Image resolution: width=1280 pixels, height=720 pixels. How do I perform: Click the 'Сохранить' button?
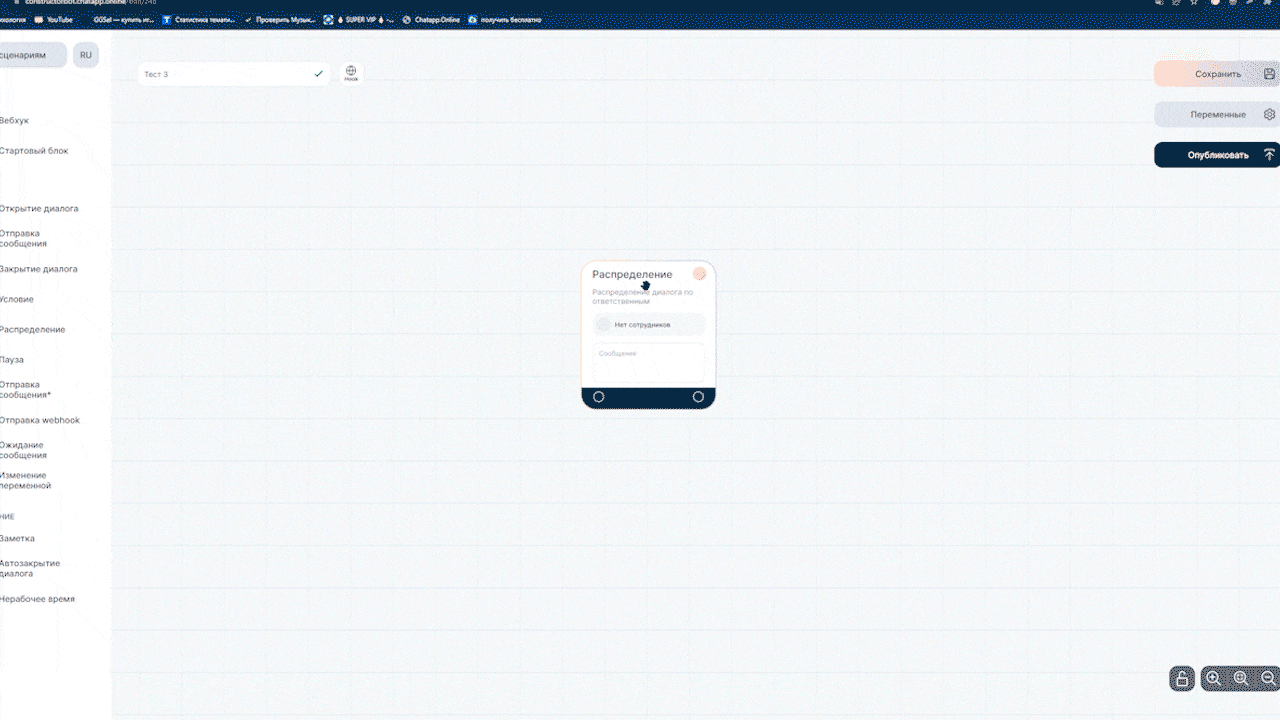point(1216,74)
